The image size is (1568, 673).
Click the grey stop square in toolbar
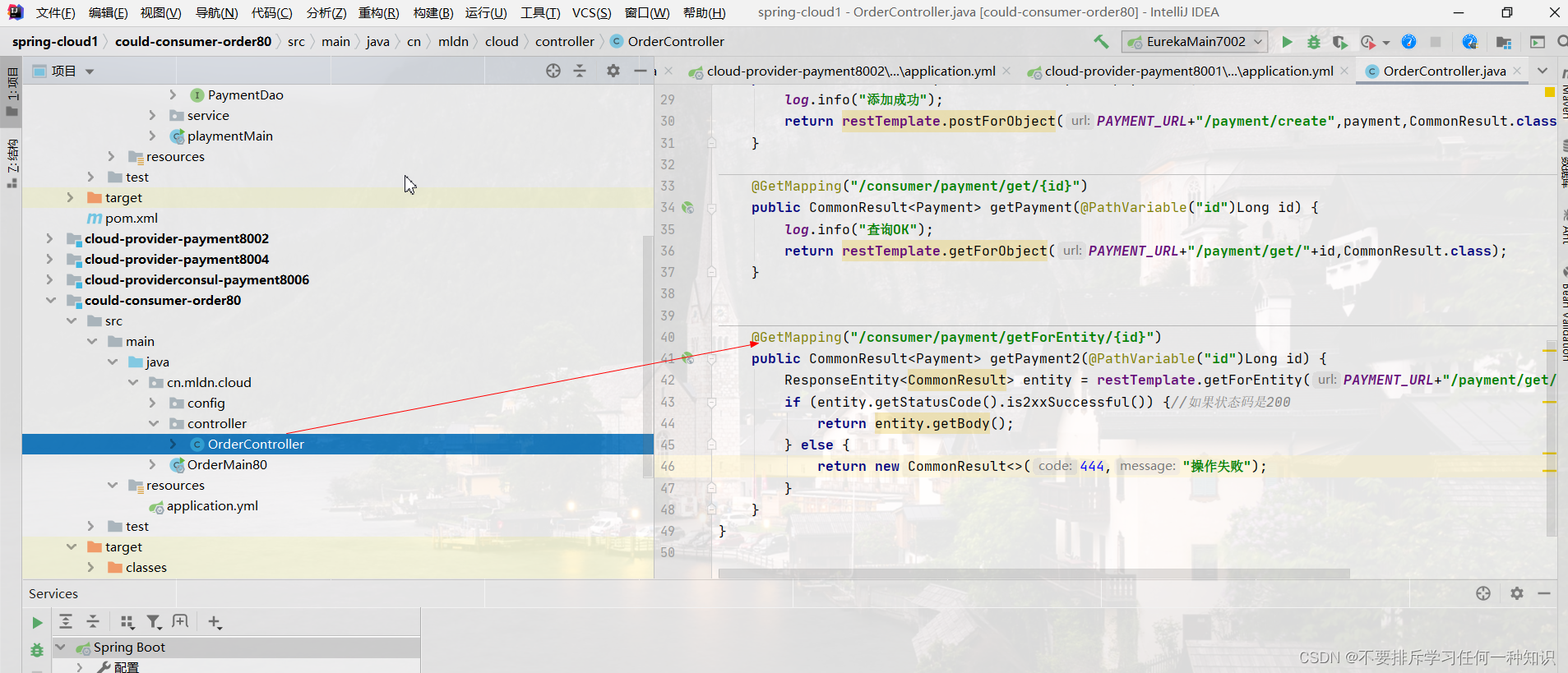tap(1436, 42)
